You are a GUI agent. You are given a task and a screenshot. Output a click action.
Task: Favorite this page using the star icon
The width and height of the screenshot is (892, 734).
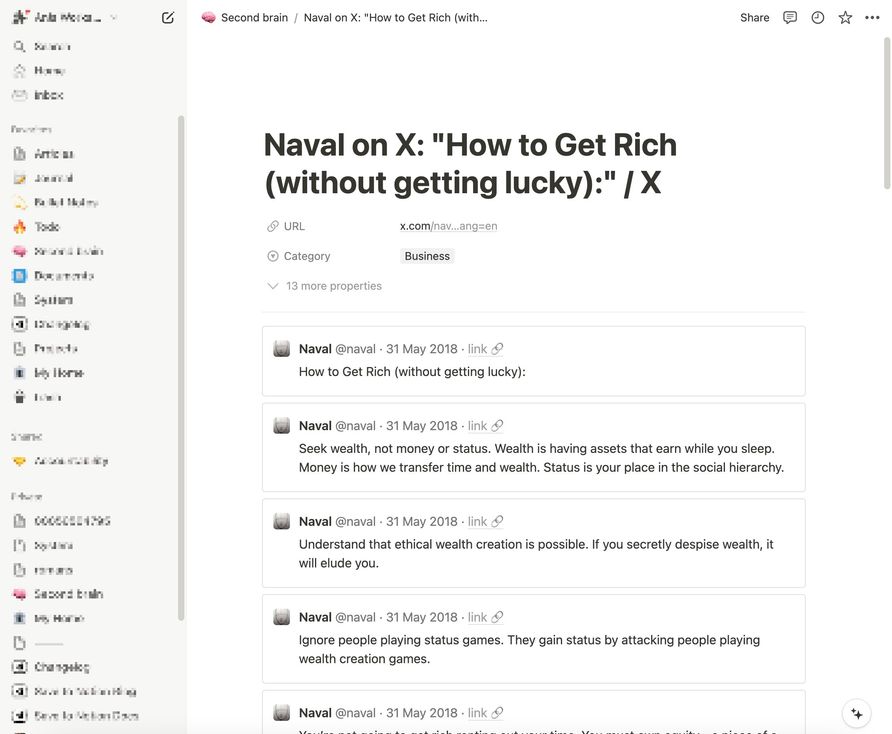tap(841, 15)
